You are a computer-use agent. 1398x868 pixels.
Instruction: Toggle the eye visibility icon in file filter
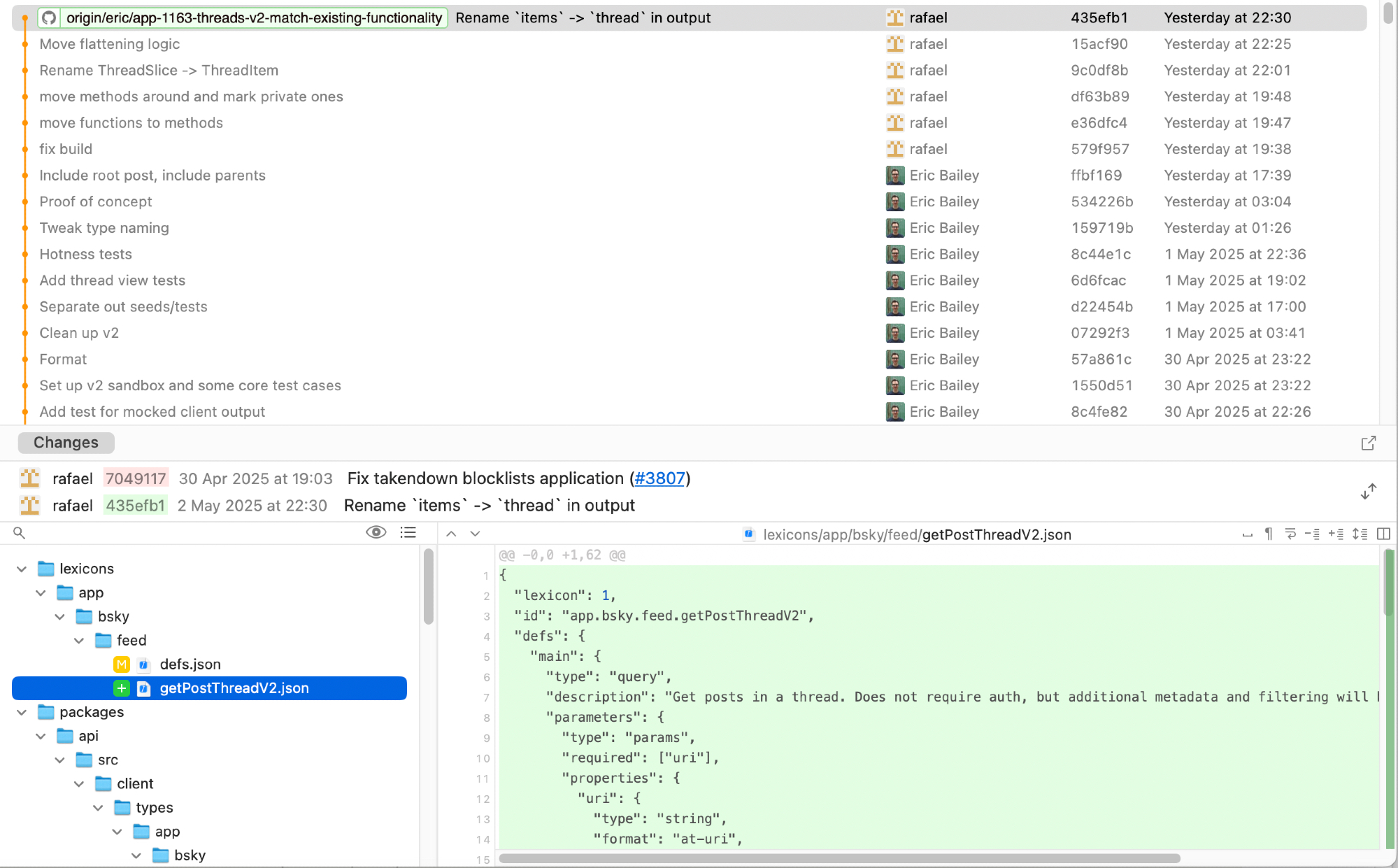click(x=376, y=532)
